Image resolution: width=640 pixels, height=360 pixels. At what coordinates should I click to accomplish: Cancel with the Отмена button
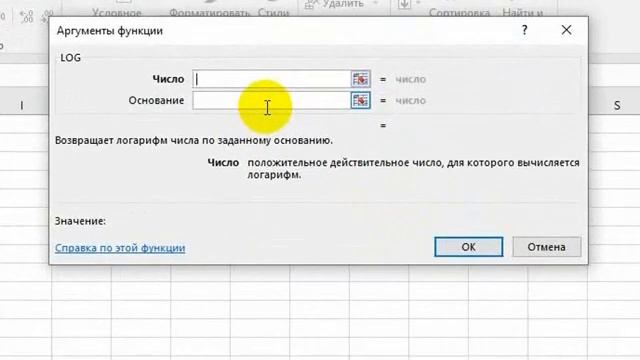coord(547,247)
